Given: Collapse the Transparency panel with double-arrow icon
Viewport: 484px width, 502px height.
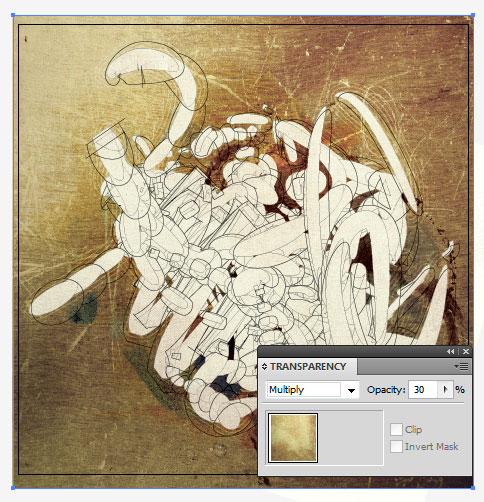Looking at the screenshot, I should click(451, 351).
